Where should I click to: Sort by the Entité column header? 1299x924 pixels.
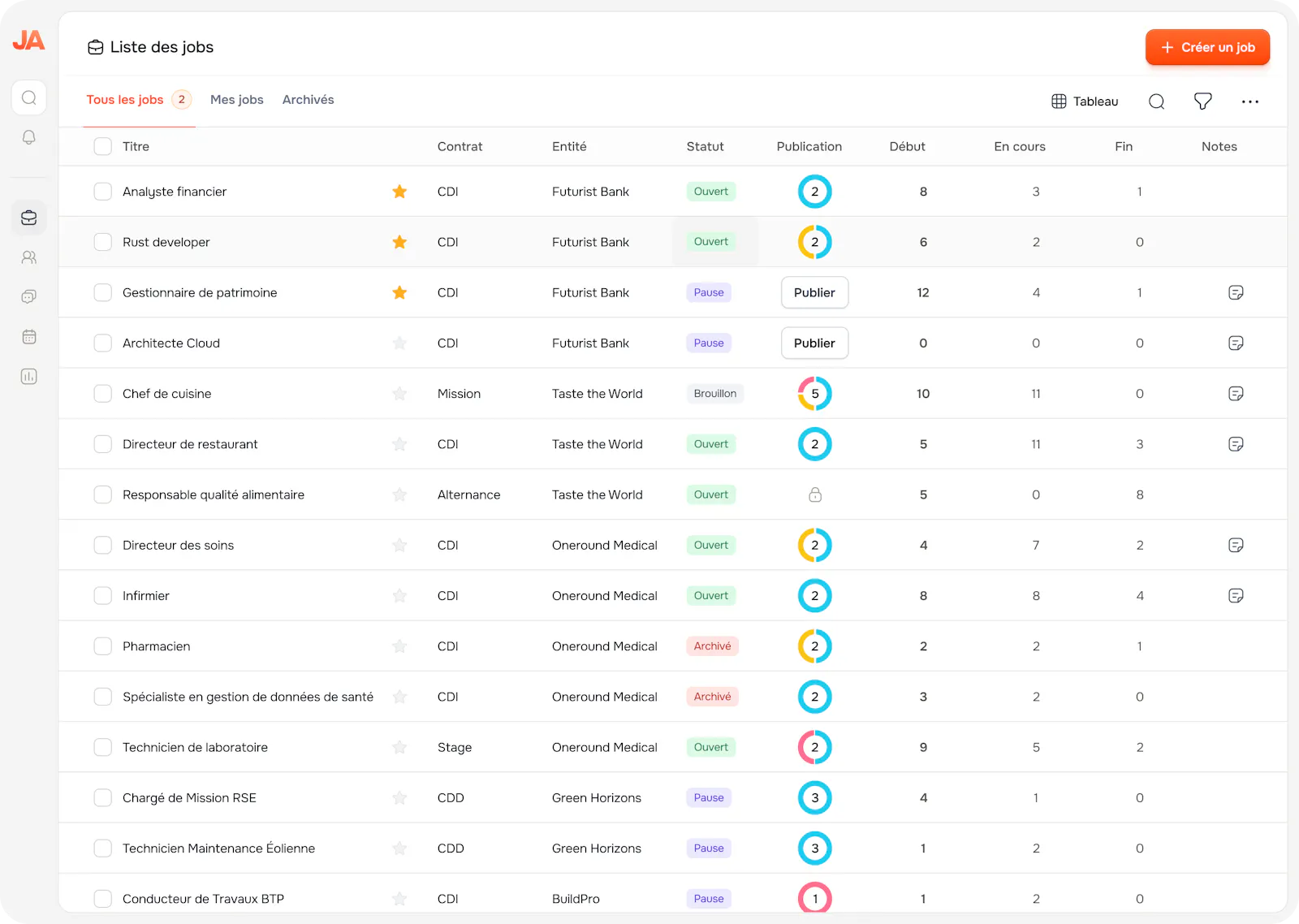coord(569,146)
